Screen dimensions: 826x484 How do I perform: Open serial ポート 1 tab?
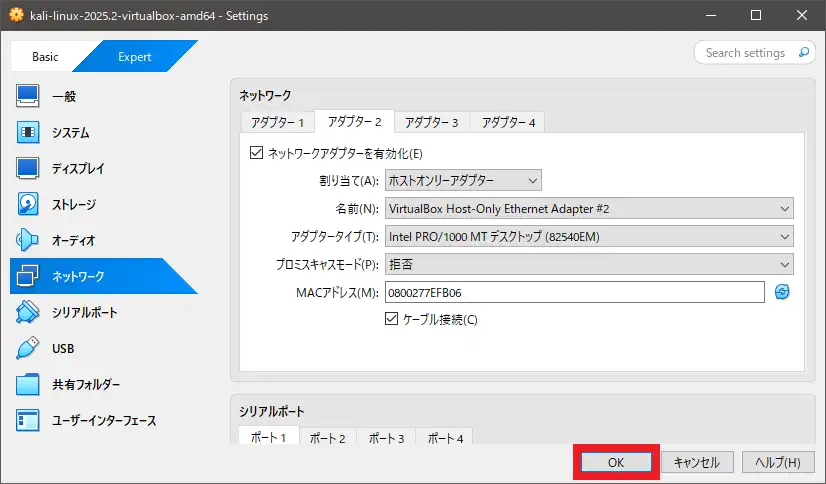tap(269, 437)
